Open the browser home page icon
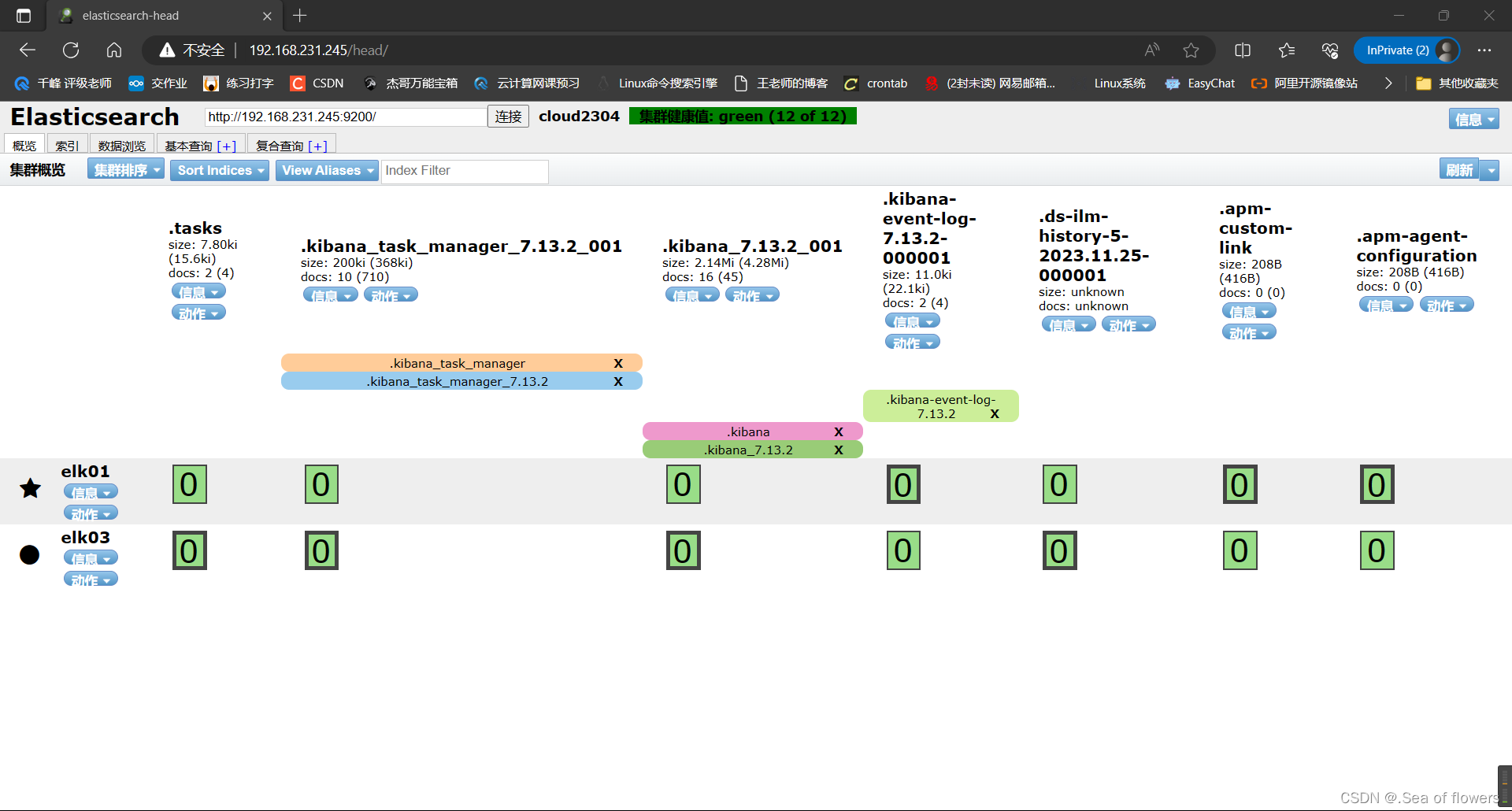This screenshot has width=1512, height=811. click(x=114, y=50)
